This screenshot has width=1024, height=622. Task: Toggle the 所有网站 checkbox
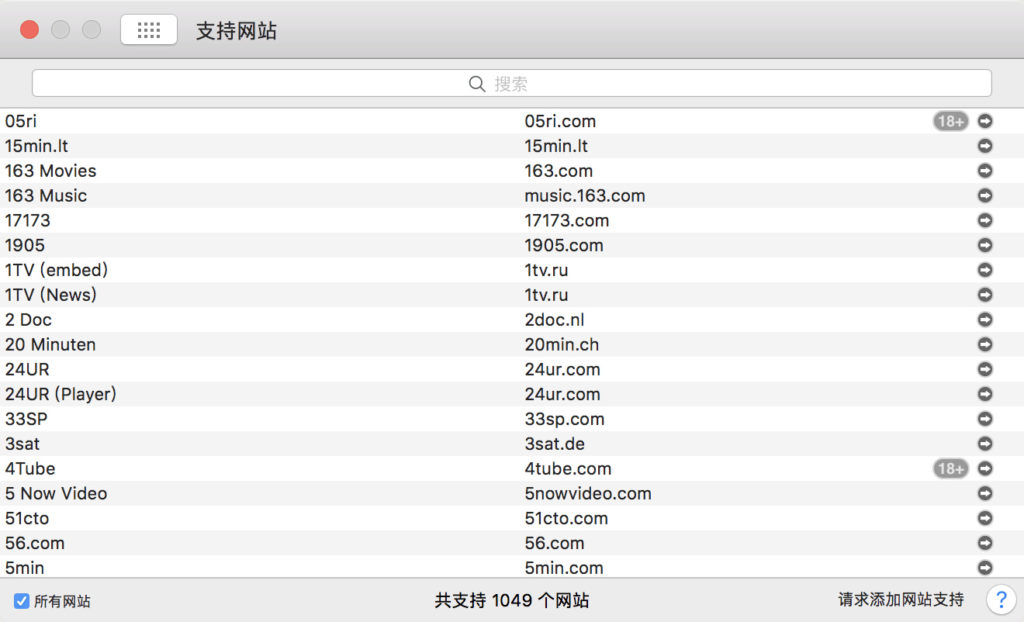coord(22,601)
